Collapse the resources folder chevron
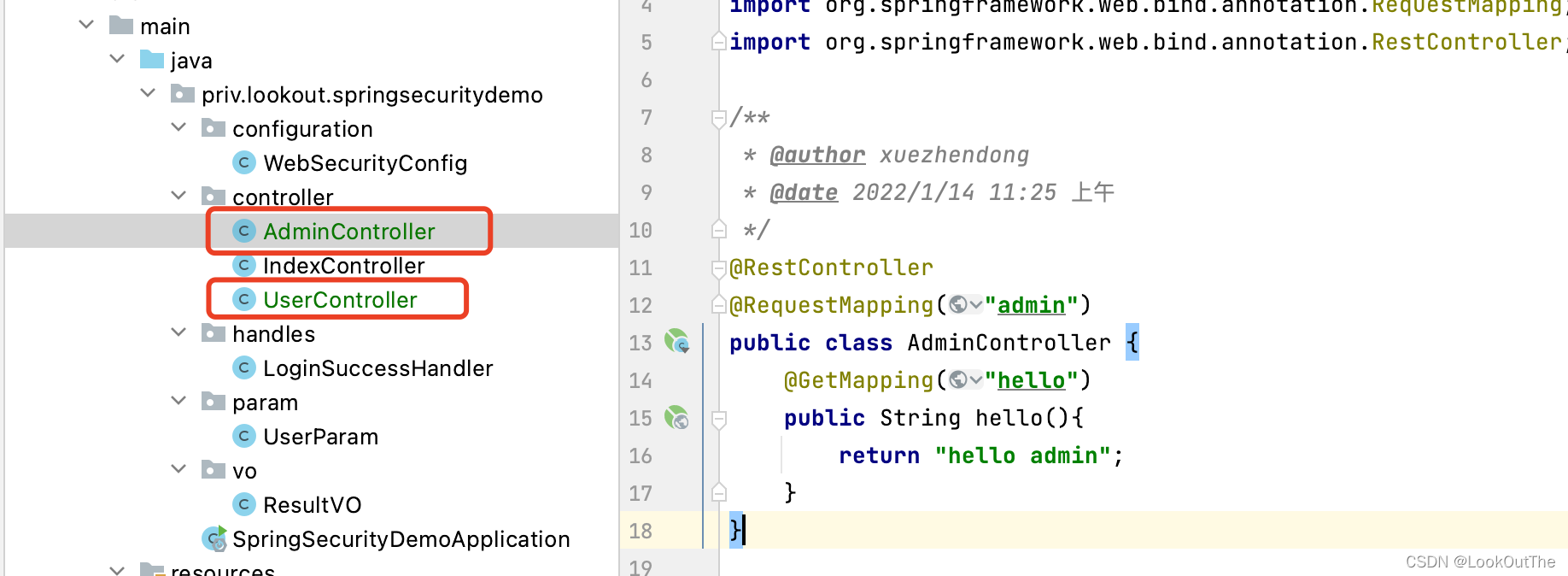The height and width of the screenshot is (576, 1568). pyautogui.click(x=117, y=569)
